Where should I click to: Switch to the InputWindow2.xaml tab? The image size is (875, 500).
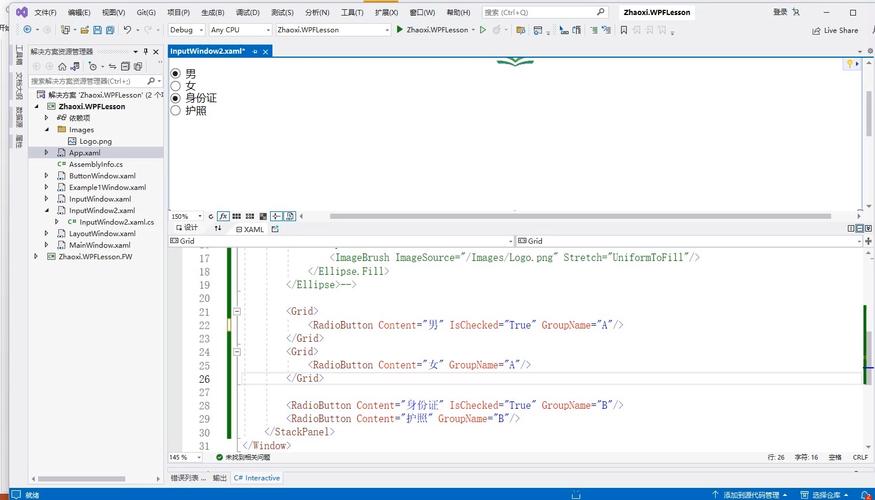coord(208,51)
